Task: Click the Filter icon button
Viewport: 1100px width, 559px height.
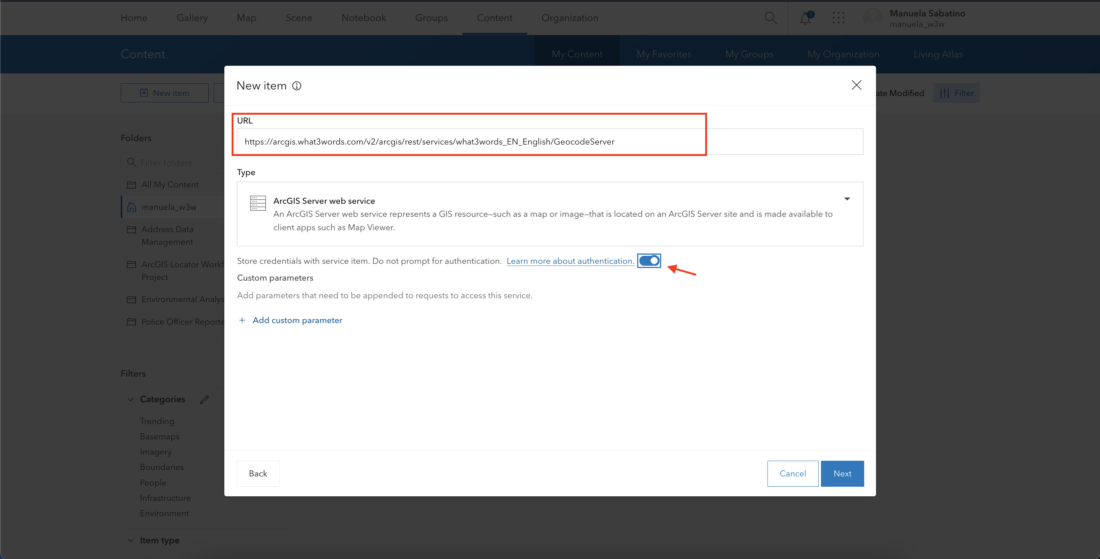Action: [956, 93]
